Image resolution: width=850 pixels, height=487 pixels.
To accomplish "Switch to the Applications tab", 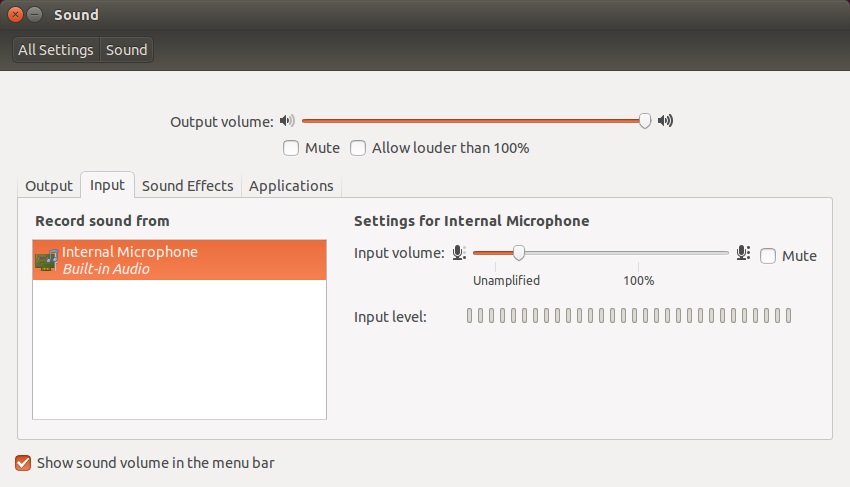I will click(291, 186).
